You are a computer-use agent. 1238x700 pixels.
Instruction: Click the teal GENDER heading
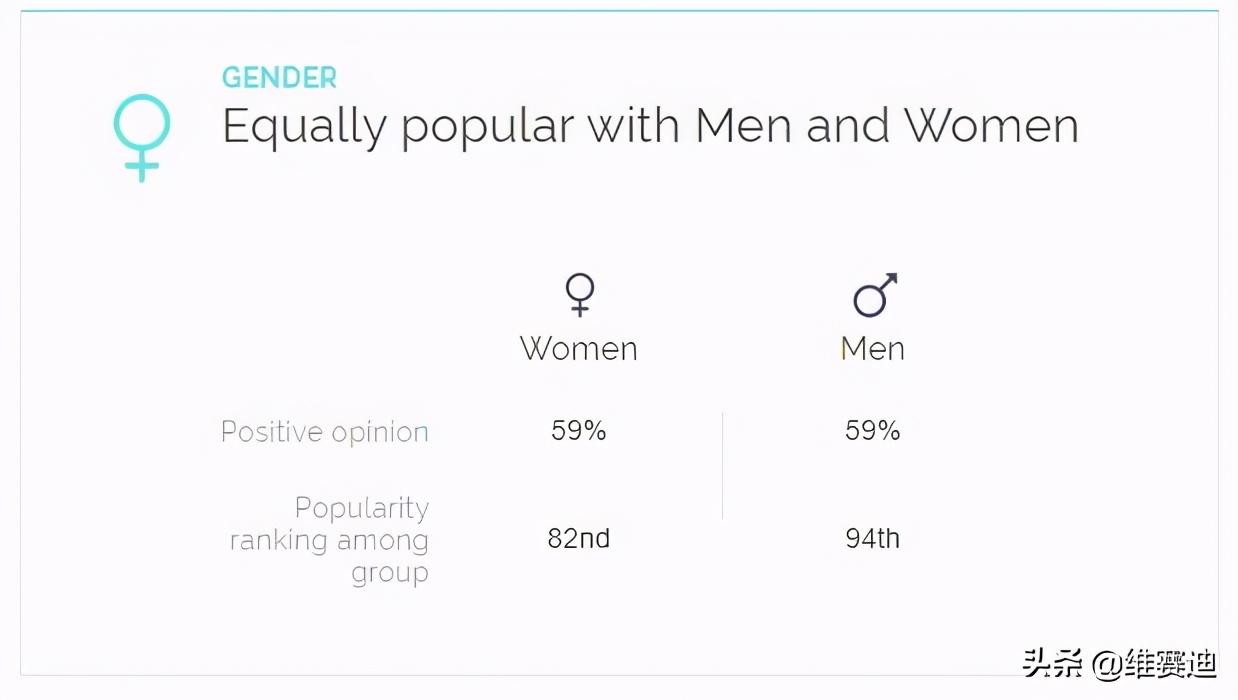click(x=279, y=78)
